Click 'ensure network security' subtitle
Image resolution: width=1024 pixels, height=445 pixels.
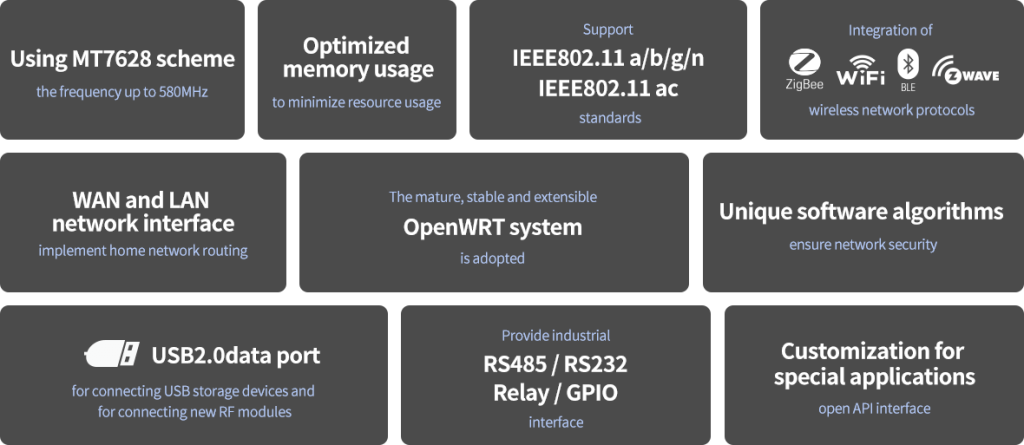click(x=862, y=244)
